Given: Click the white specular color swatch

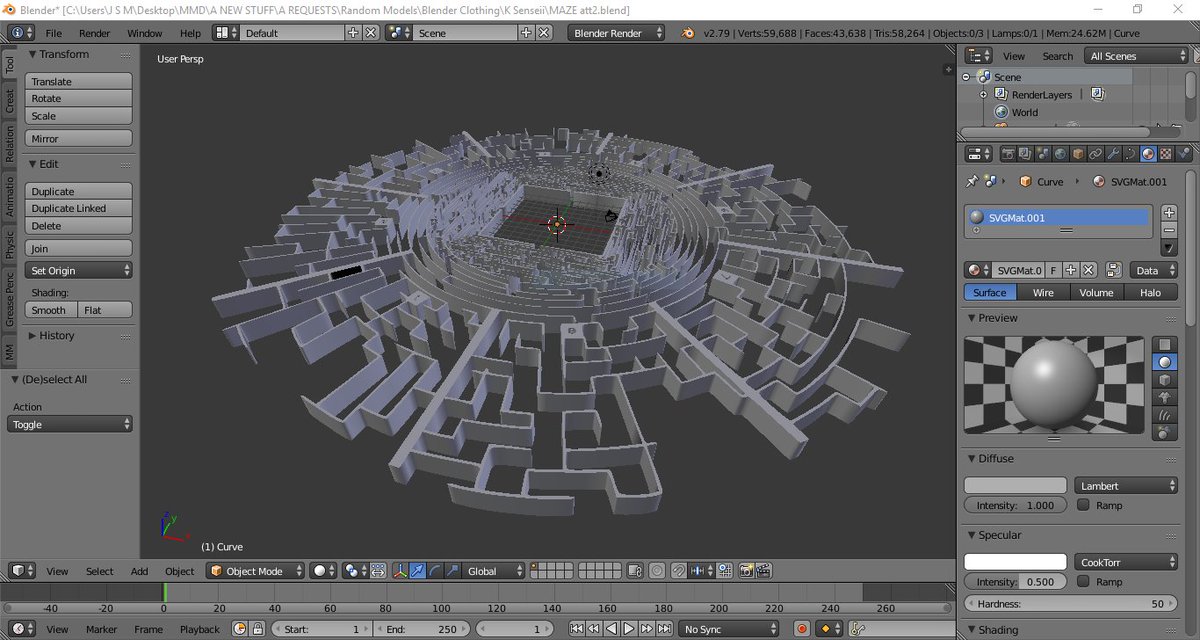Looking at the screenshot, I should (x=1015, y=562).
